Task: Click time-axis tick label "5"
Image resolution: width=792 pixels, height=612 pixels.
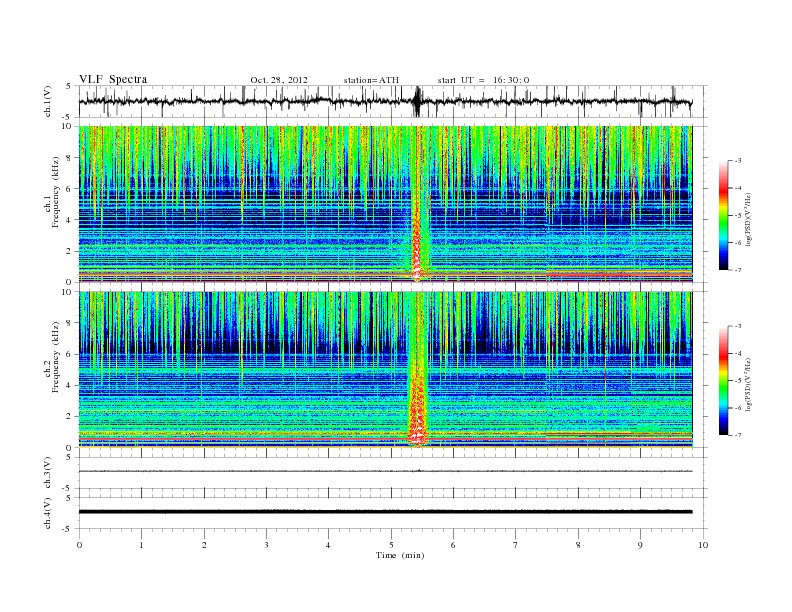Action: coord(391,545)
